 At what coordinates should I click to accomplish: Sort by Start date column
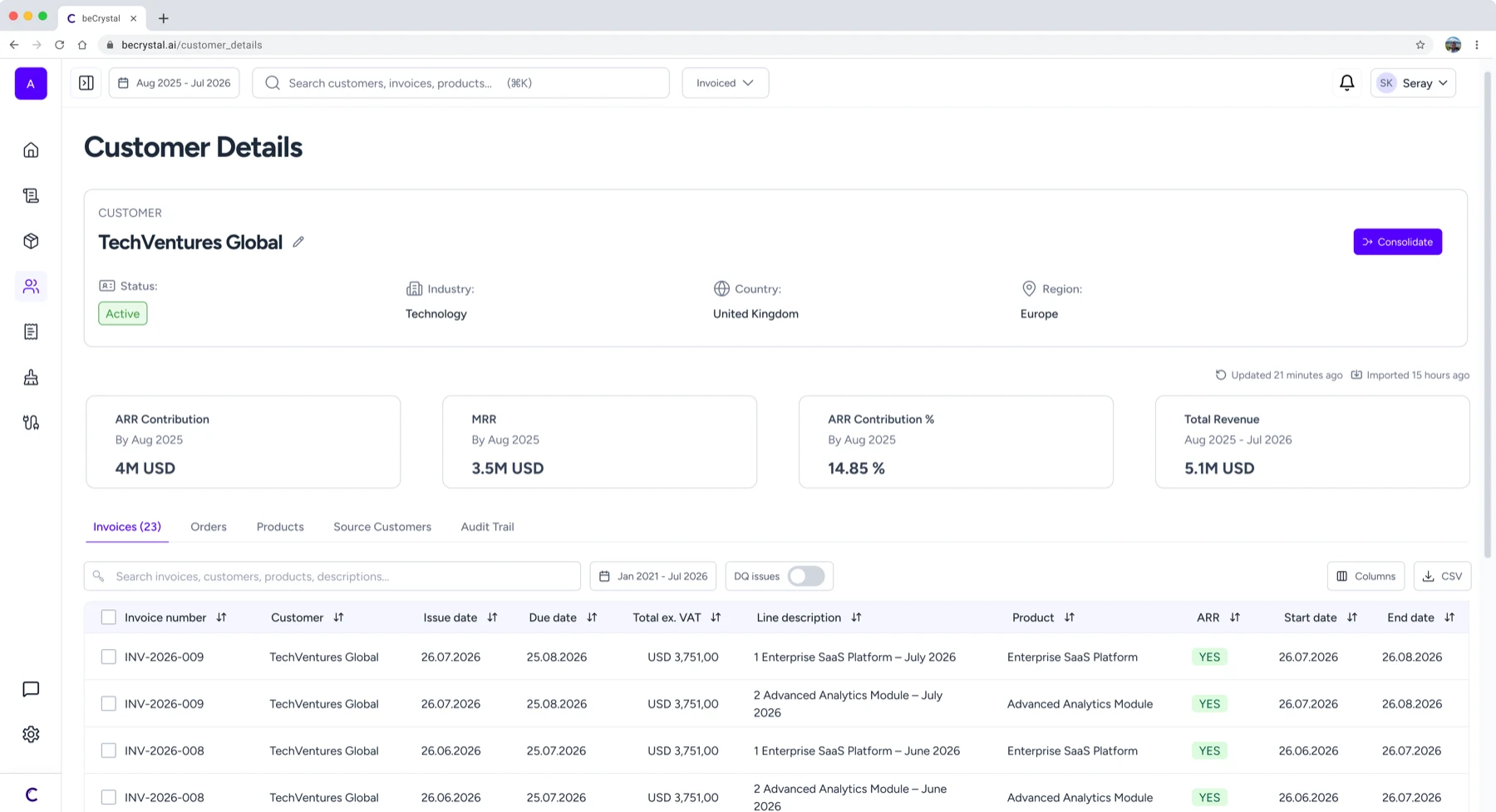coord(1352,618)
